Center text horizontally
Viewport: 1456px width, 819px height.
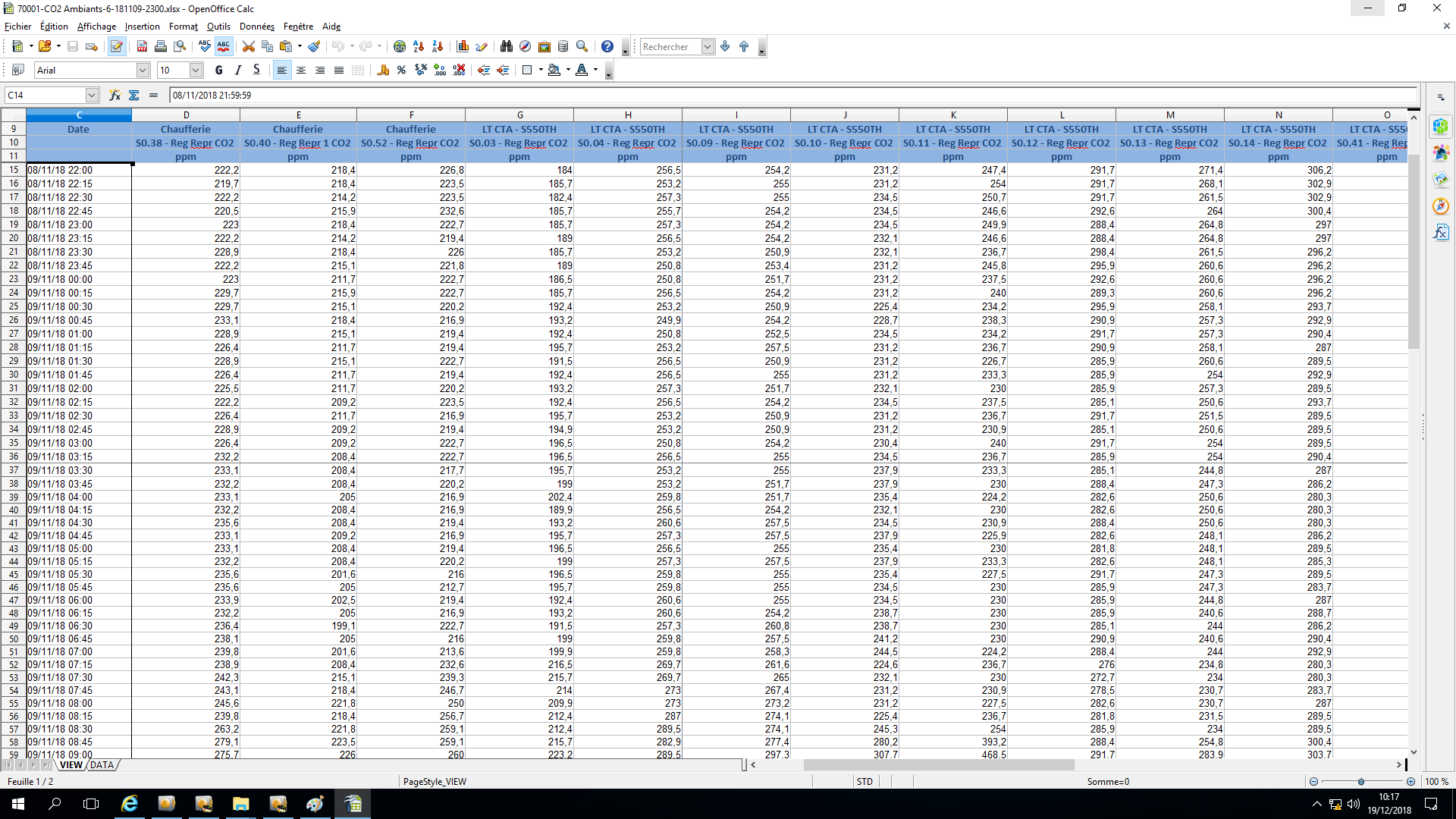(x=301, y=70)
